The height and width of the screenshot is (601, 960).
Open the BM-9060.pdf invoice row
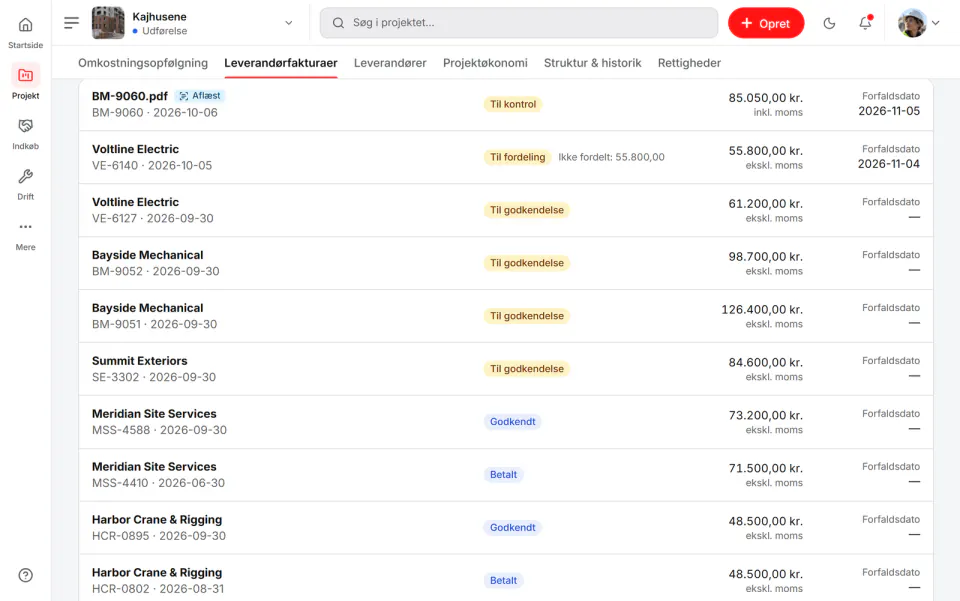pyautogui.click(x=506, y=104)
